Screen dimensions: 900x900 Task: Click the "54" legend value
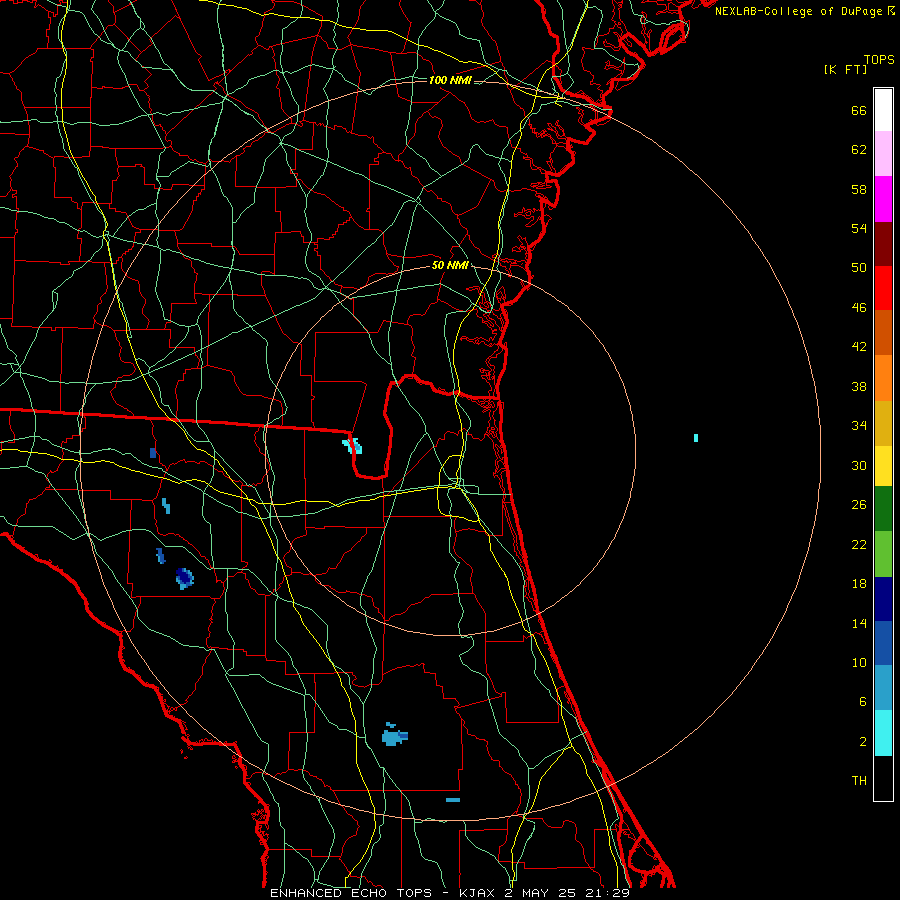(x=859, y=228)
